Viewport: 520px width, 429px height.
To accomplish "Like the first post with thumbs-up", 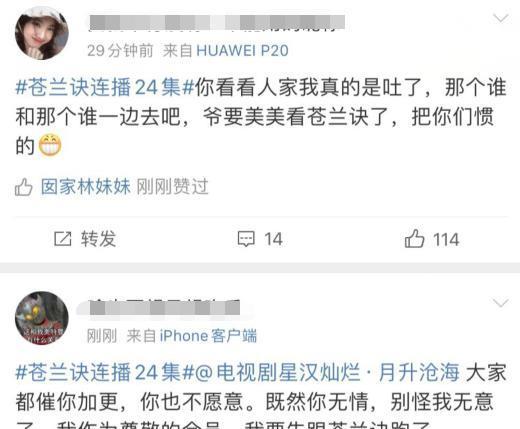I will (414, 239).
